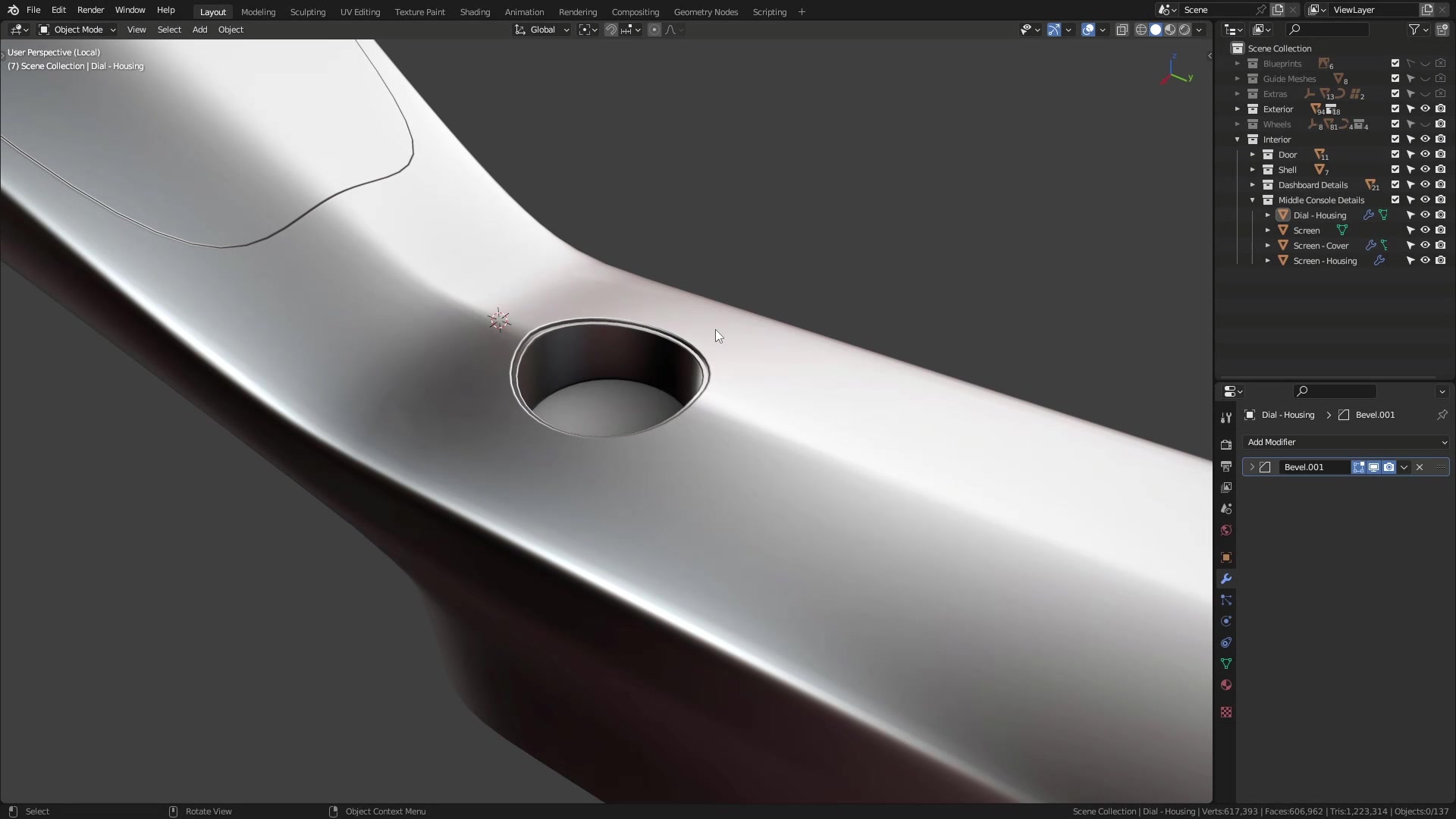Open the View Layer properties tab
1456x819 pixels.
(1226, 488)
